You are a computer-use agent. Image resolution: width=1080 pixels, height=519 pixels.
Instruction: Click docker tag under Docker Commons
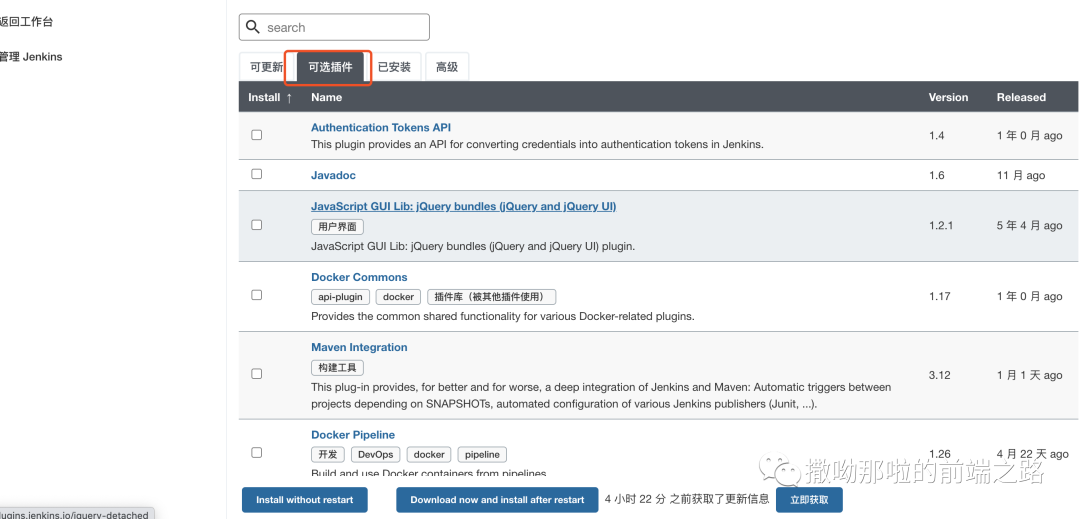click(x=398, y=297)
